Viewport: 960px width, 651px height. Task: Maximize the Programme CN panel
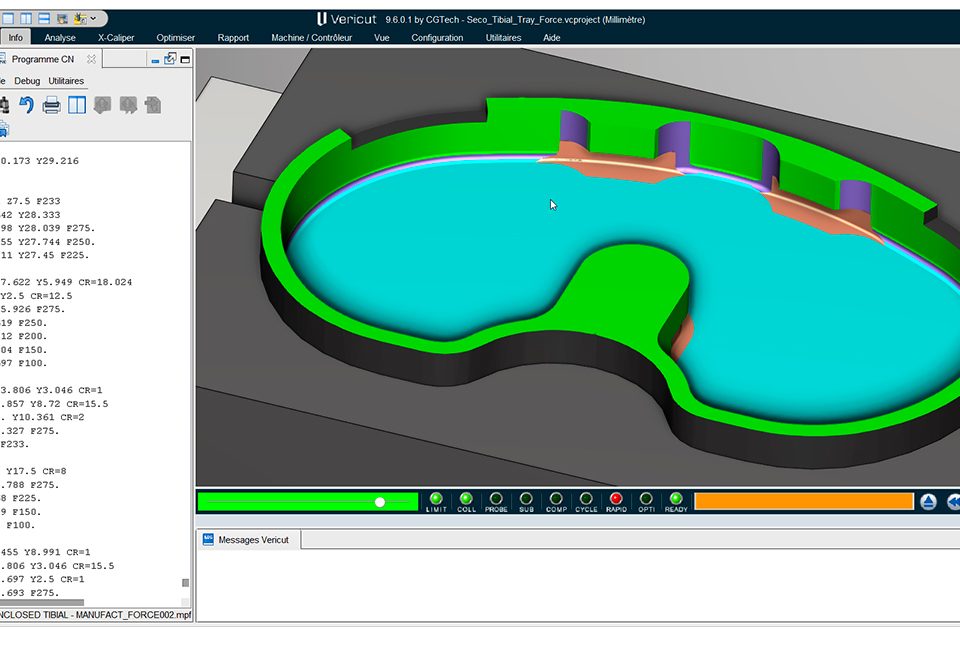coord(185,59)
